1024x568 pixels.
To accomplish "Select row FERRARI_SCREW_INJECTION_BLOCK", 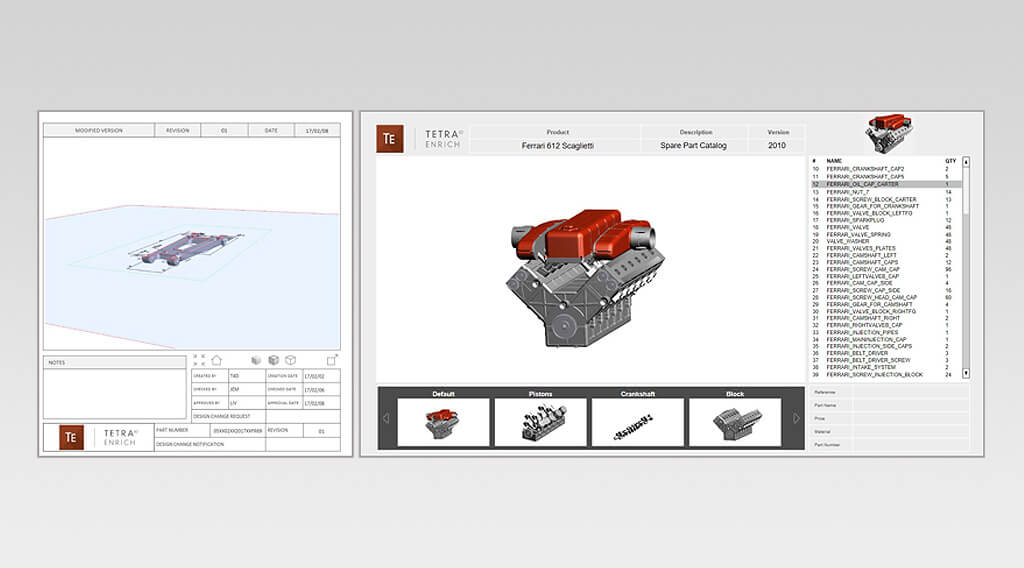I will click(x=886, y=375).
